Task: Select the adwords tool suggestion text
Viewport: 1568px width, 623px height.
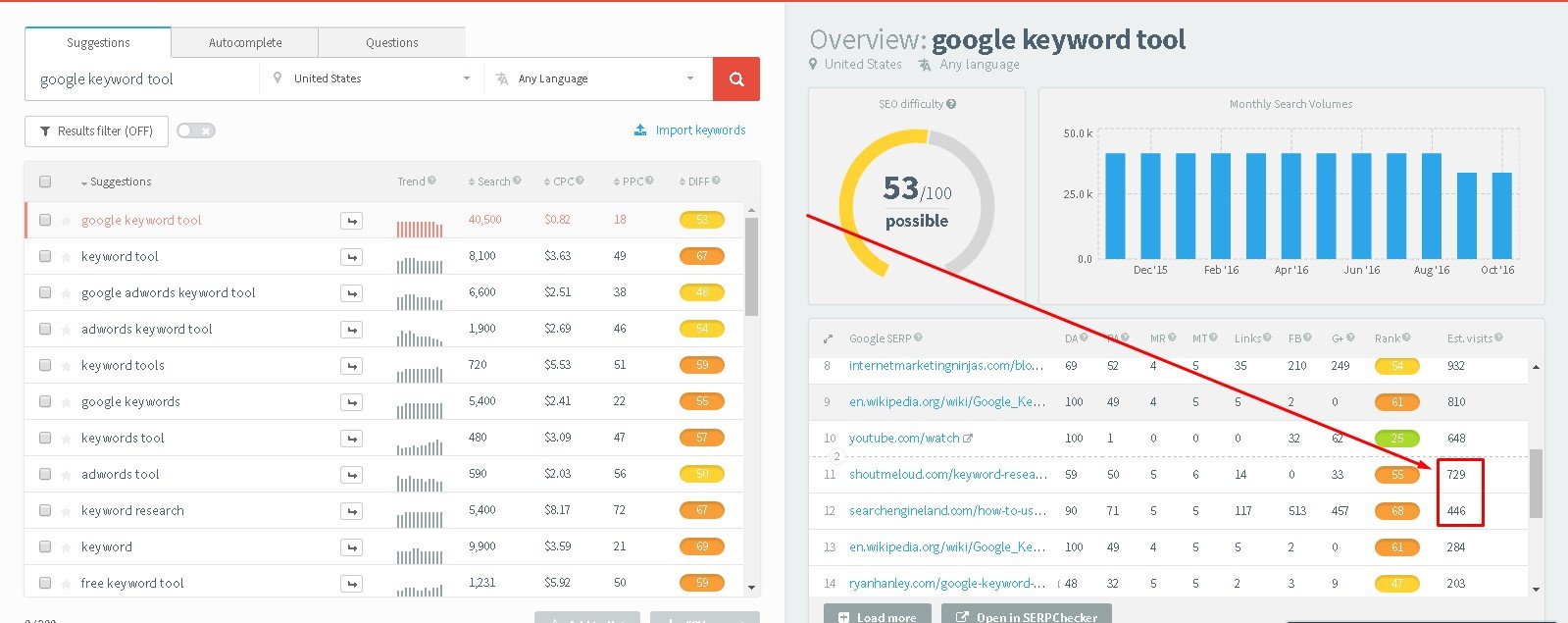Action: [120, 475]
